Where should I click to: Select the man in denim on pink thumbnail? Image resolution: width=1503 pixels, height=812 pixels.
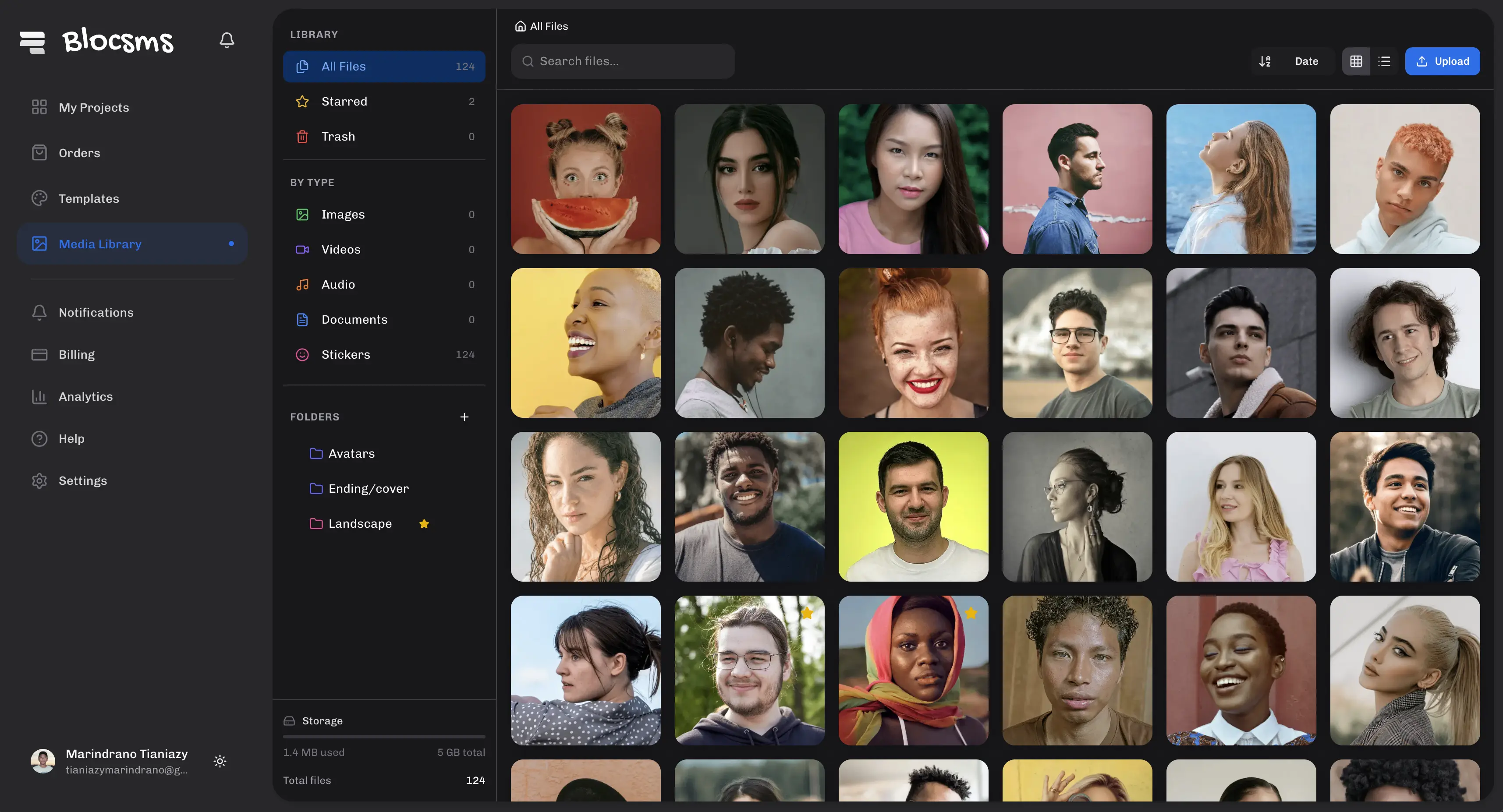[x=1077, y=179]
